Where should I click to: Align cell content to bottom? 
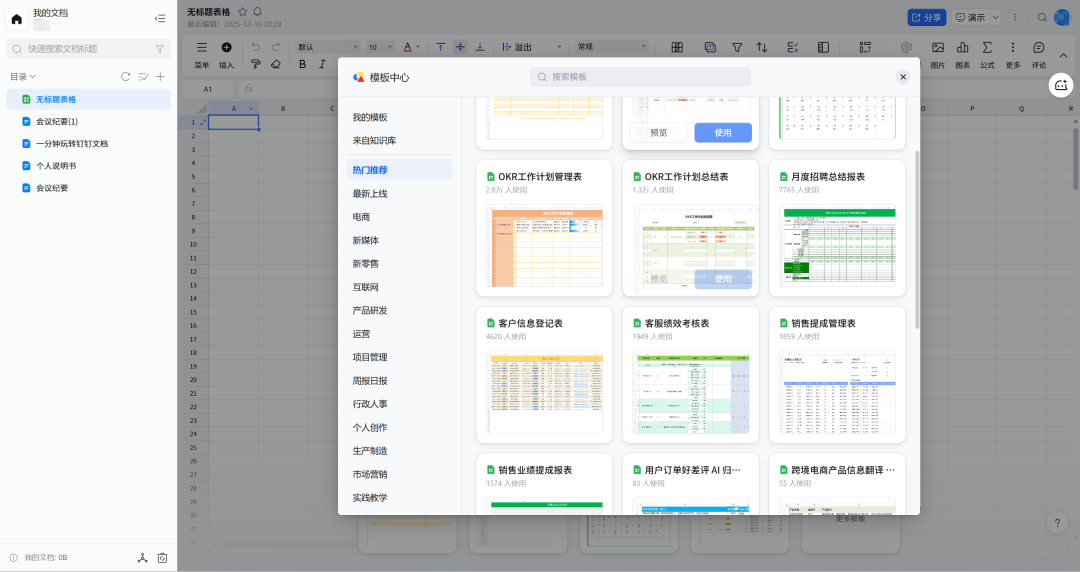[x=480, y=47]
